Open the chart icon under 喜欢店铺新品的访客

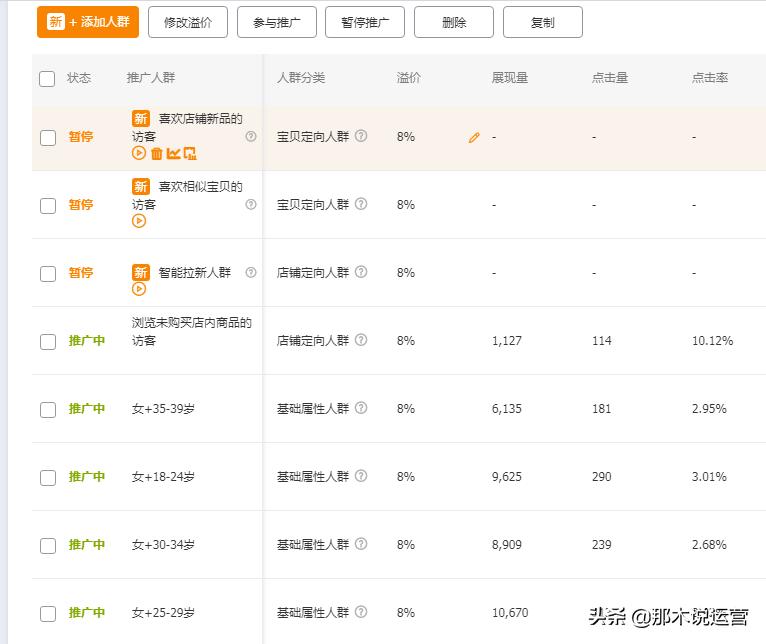tap(173, 153)
